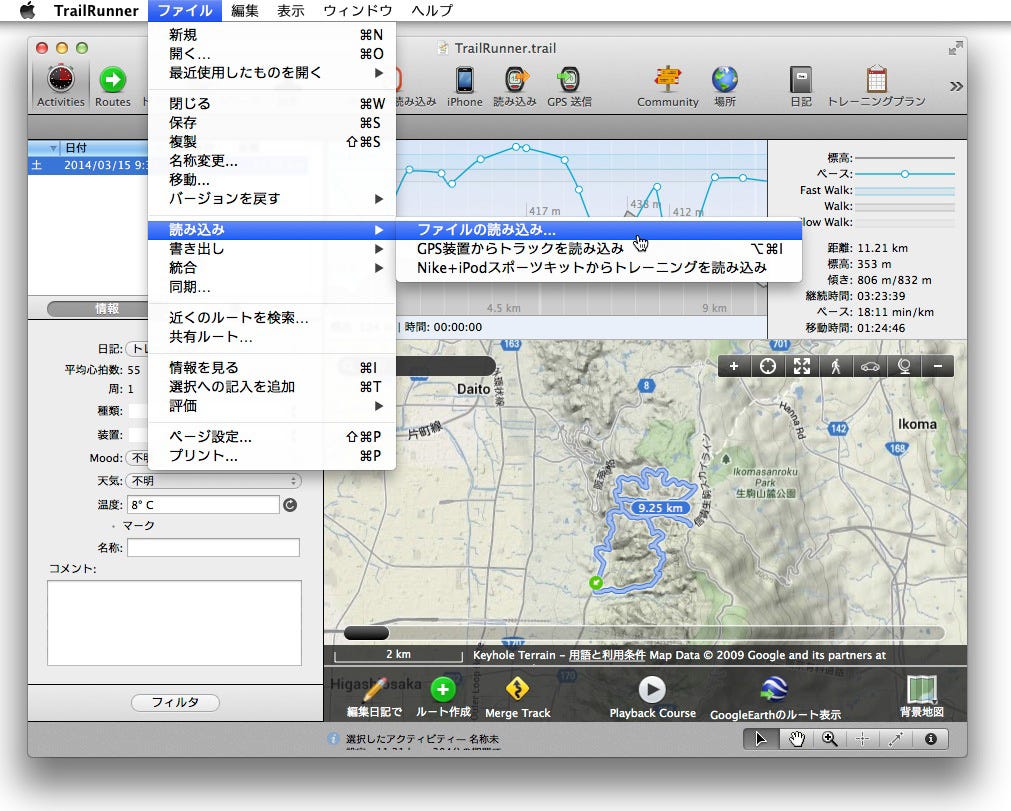Expand the 評価 submenu

271,406
